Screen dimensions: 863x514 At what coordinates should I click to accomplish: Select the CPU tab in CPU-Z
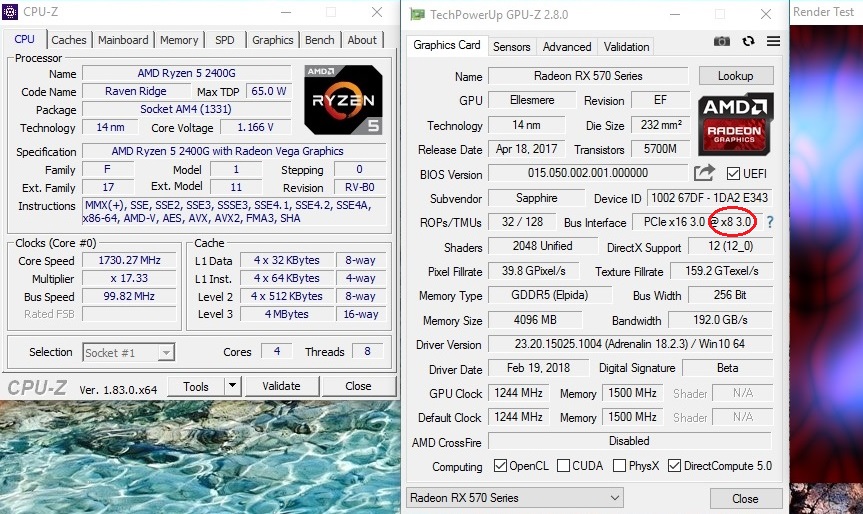click(24, 39)
